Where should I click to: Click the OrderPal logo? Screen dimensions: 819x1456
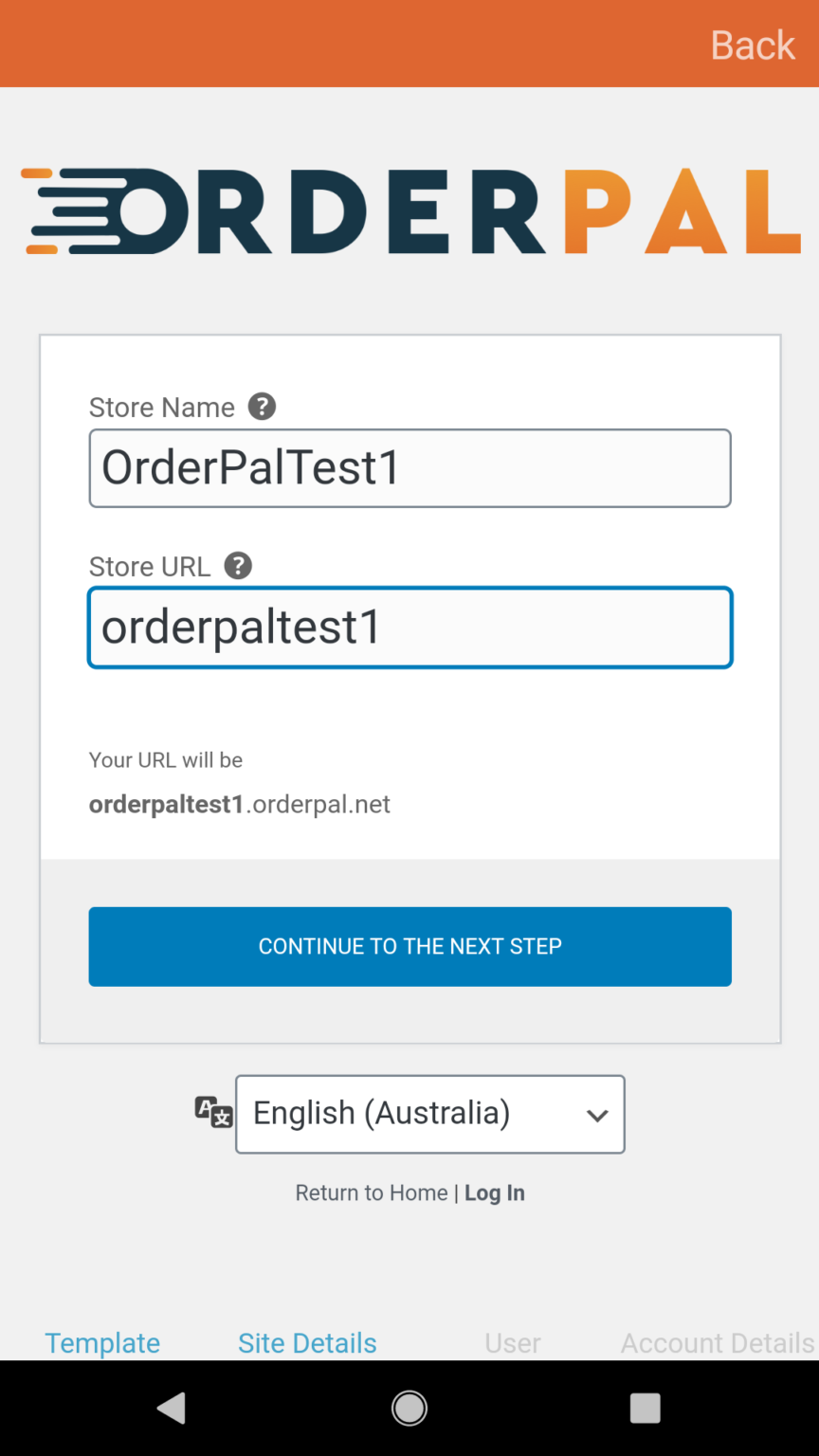click(410, 211)
